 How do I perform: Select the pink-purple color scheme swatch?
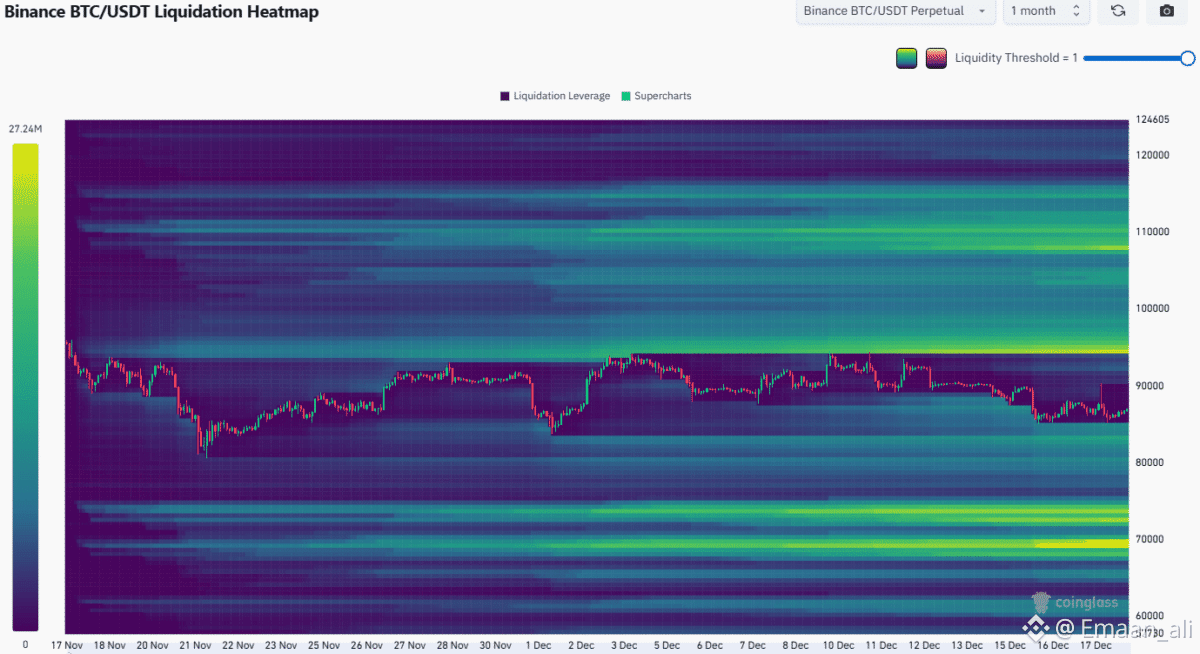tap(936, 58)
